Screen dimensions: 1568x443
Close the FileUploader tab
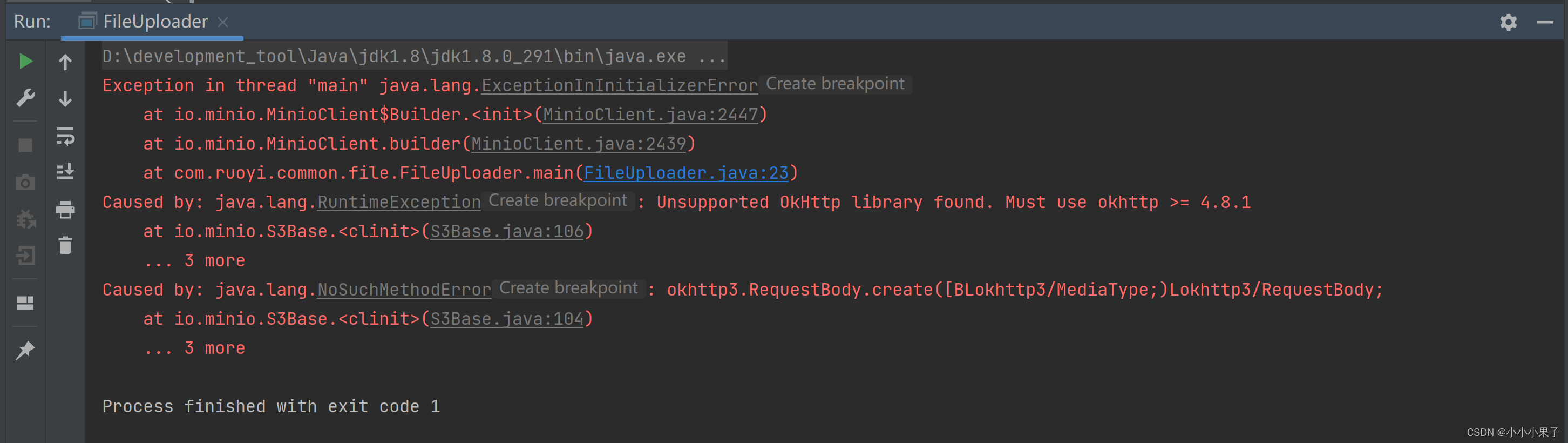coord(223,22)
